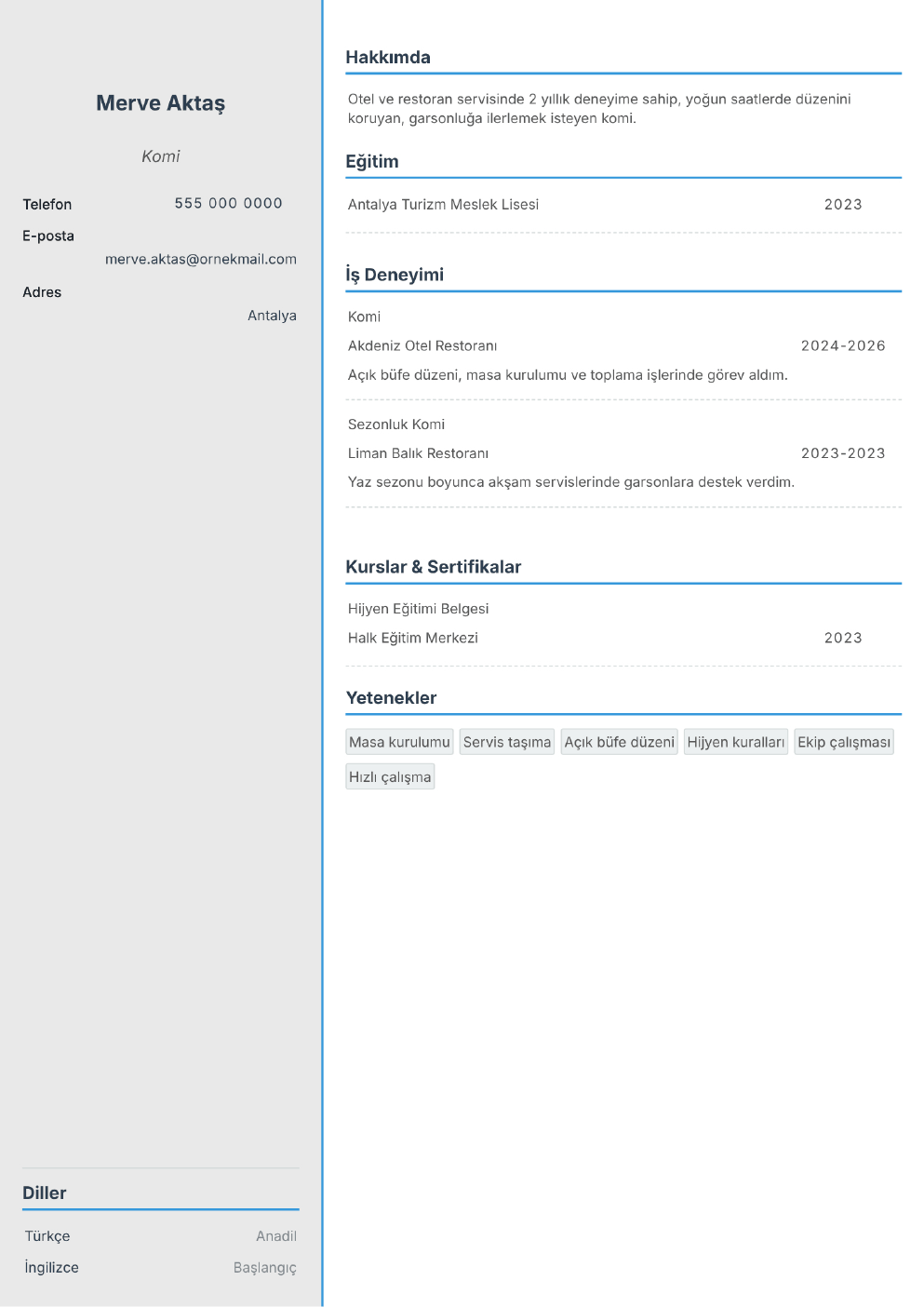Click the "Hızlı çalışma" skill tag
924x1307 pixels.
(x=390, y=777)
